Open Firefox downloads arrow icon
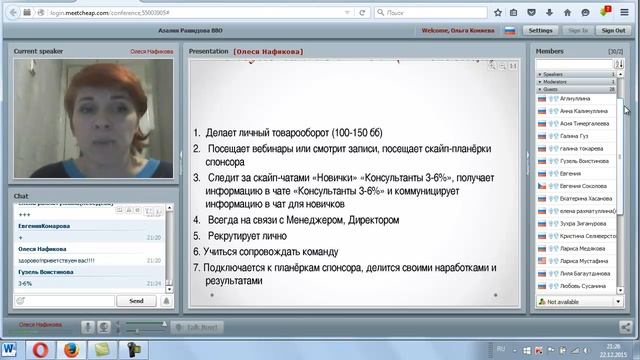 coord(549,13)
